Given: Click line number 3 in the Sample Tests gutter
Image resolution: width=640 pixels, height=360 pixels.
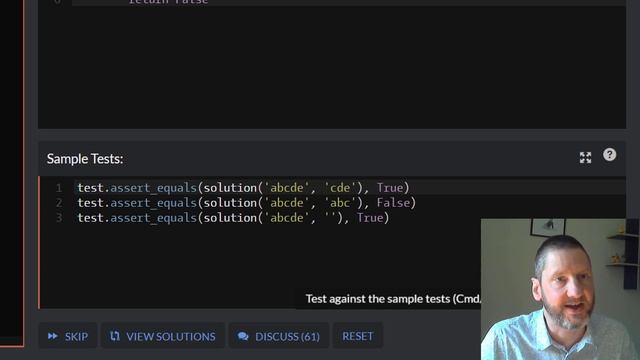Looking at the screenshot, I should [x=59, y=218].
